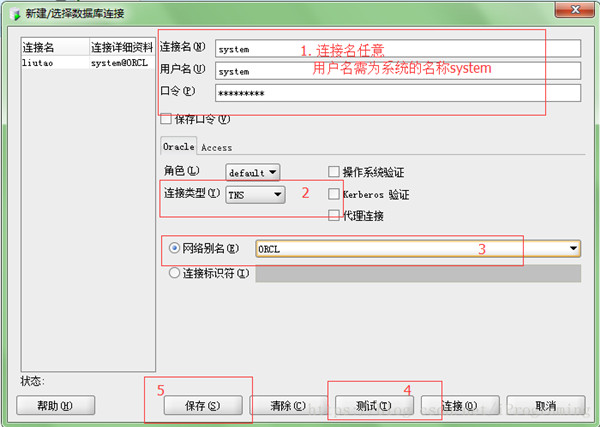Enable the 代理连接 checkbox

tap(334, 215)
